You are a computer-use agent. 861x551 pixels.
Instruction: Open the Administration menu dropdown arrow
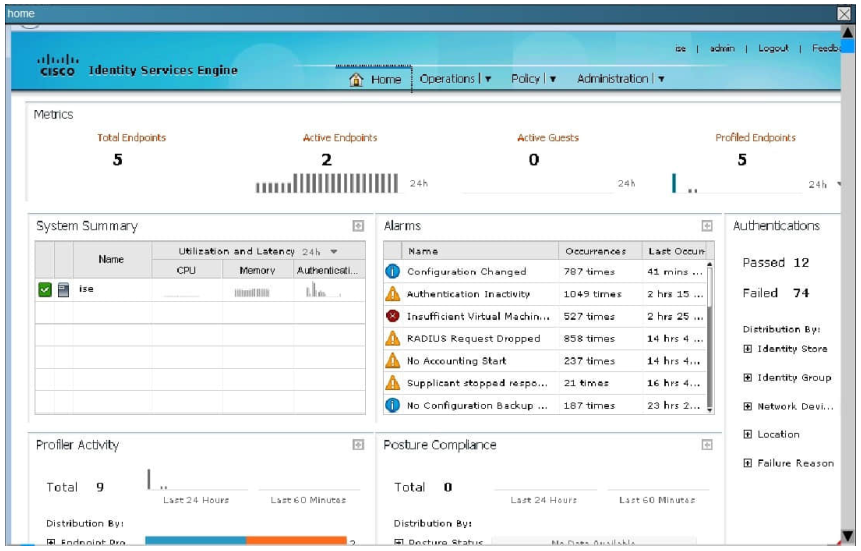pos(661,79)
